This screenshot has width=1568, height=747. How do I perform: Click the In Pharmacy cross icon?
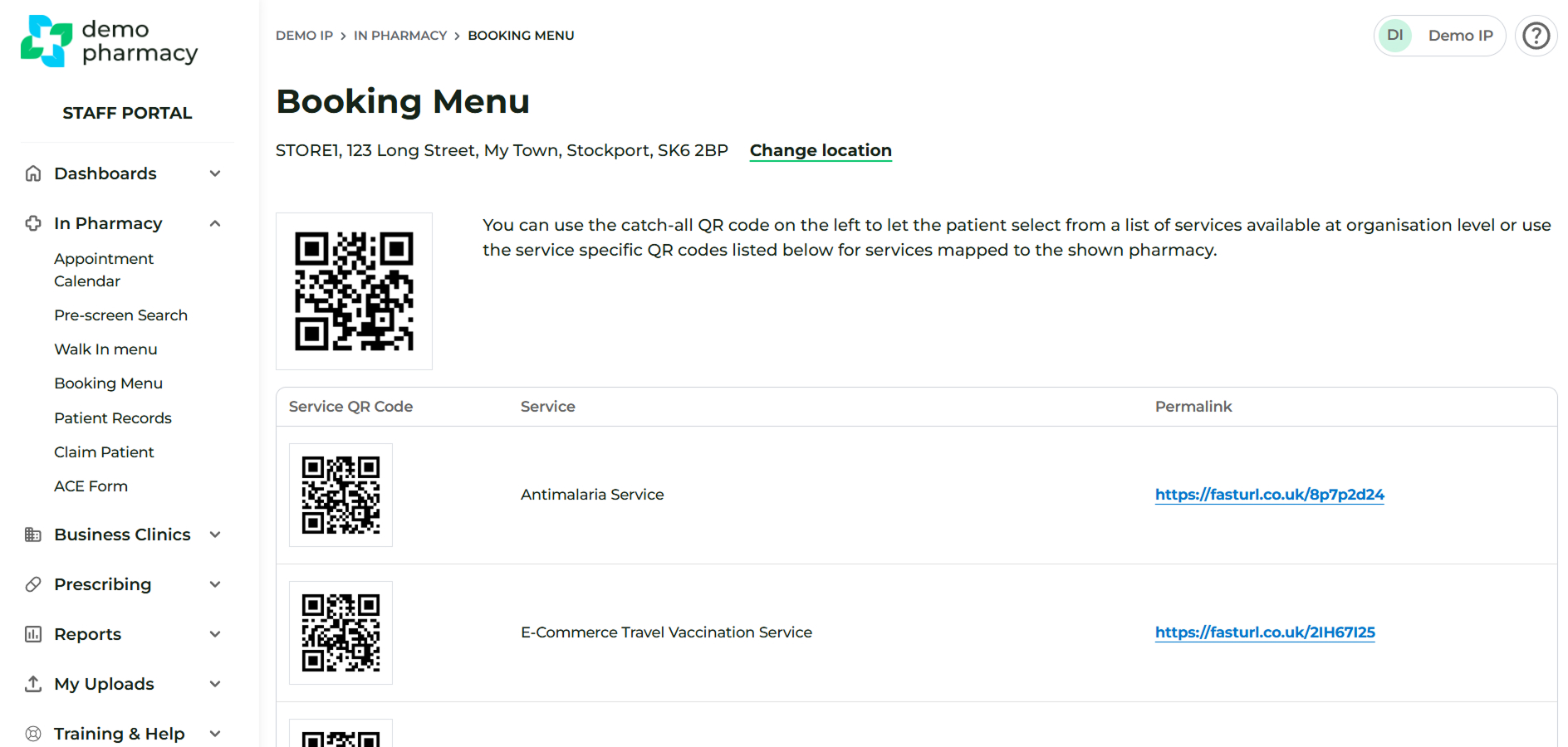coord(33,223)
